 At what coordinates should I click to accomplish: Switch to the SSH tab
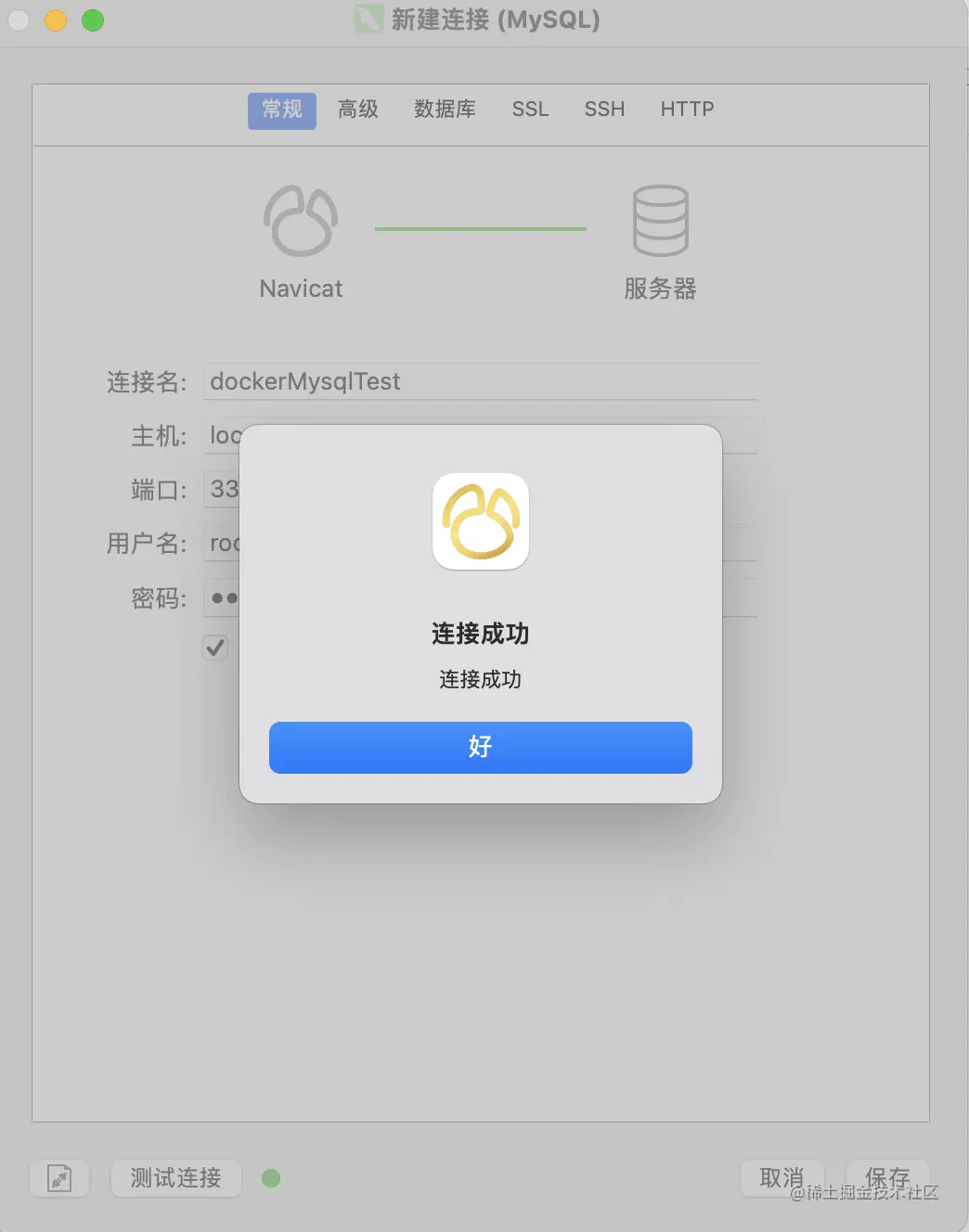tap(604, 109)
